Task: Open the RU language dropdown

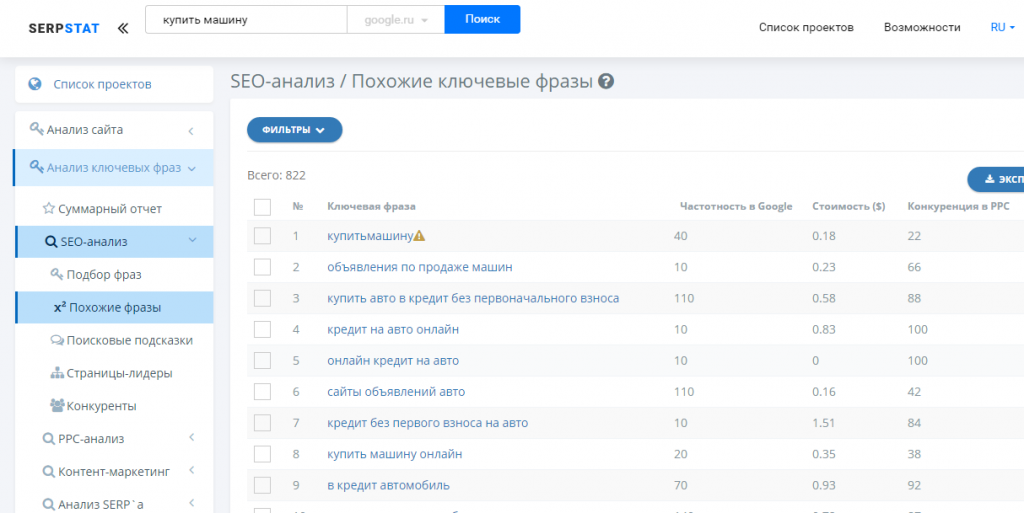Action: tap(1002, 27)
